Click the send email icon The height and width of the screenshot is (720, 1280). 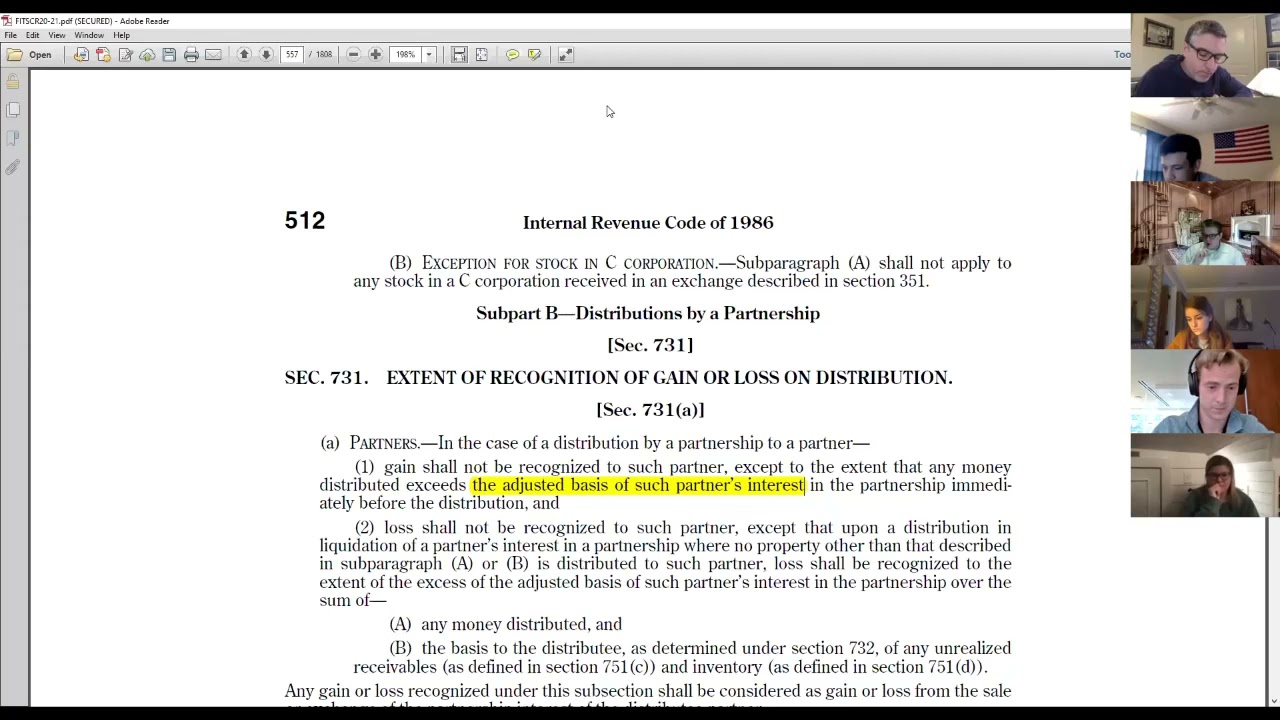[213, 55]
